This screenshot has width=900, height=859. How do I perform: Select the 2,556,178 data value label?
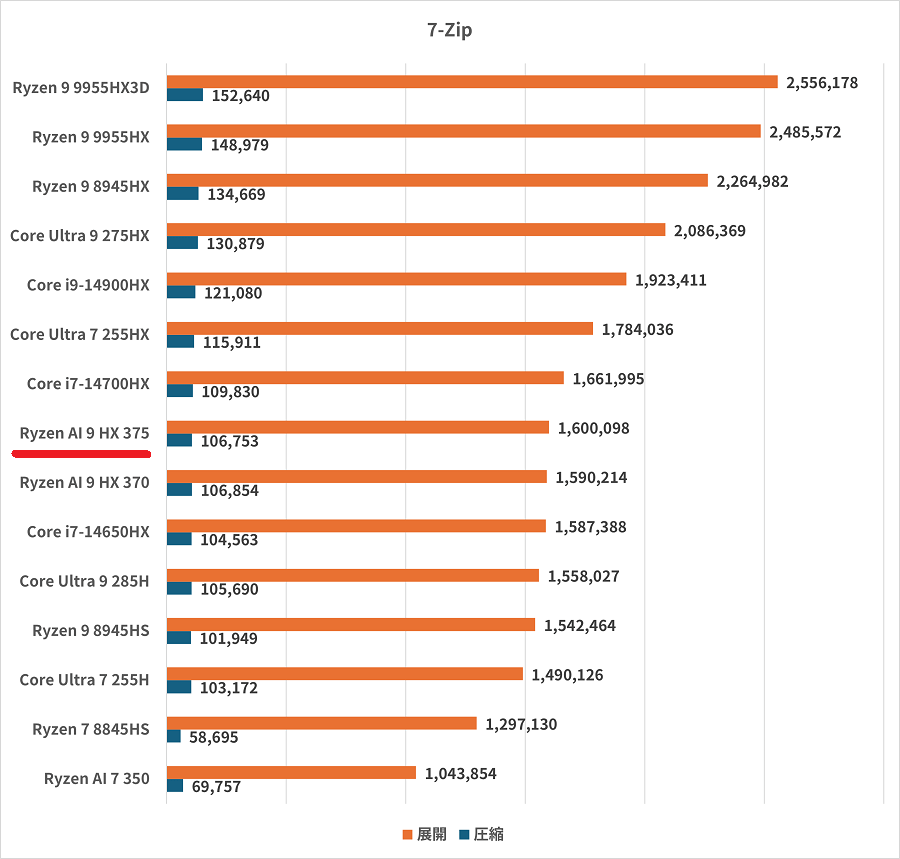click(822, 82)
